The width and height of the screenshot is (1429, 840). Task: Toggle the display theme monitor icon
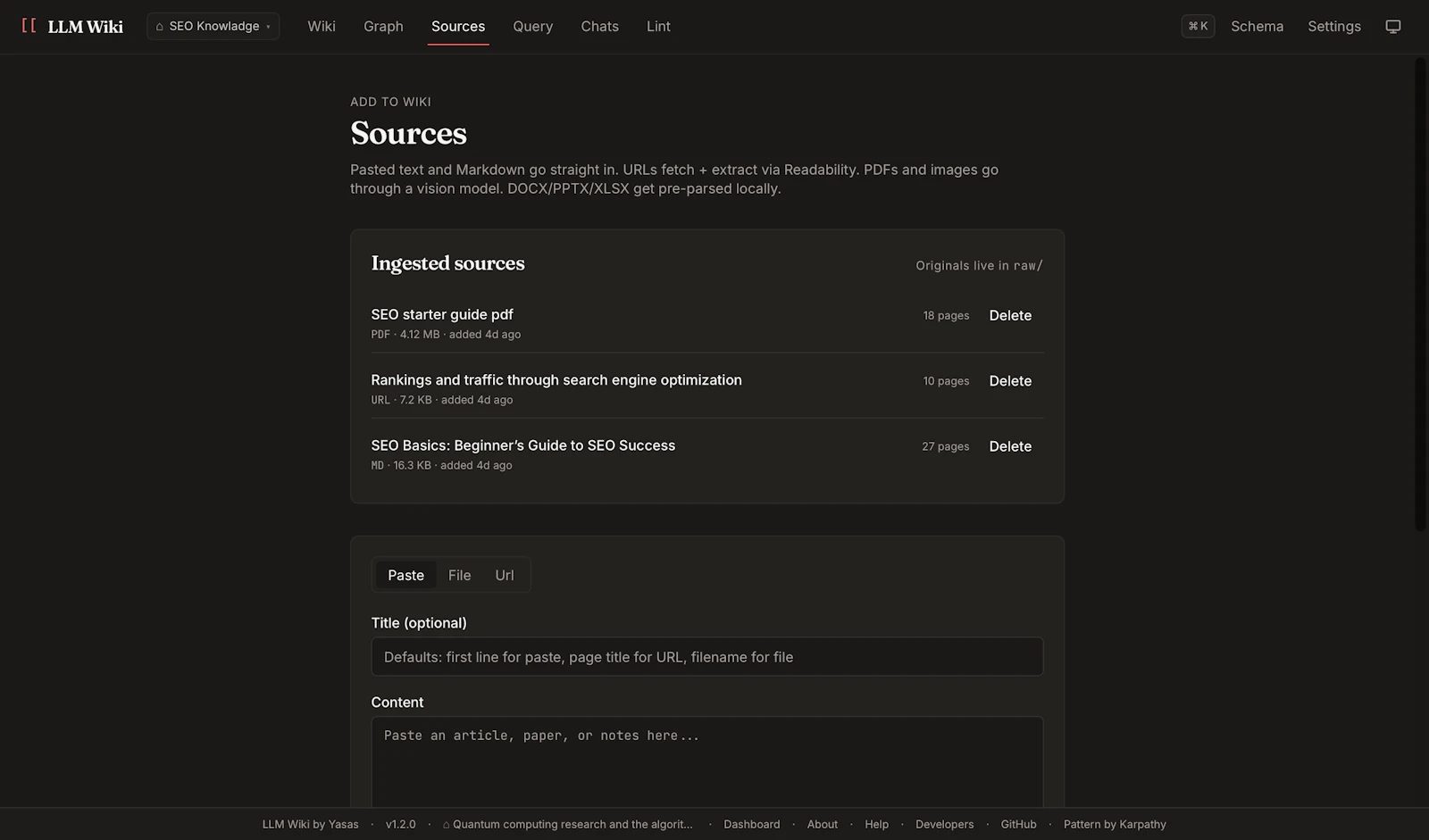[1392, 27]
